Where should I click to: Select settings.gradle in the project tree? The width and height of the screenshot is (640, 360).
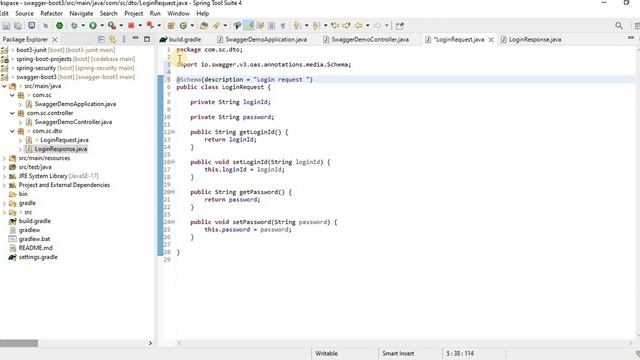click(x=38, y=257)
